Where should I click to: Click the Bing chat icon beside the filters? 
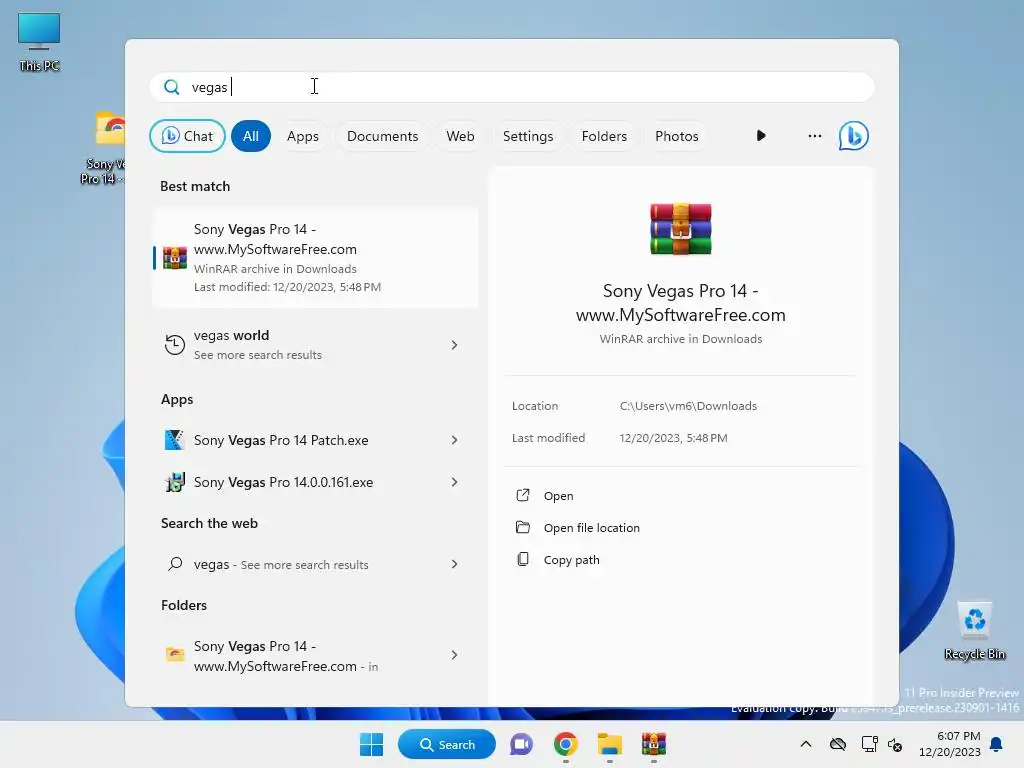(853, 136)
